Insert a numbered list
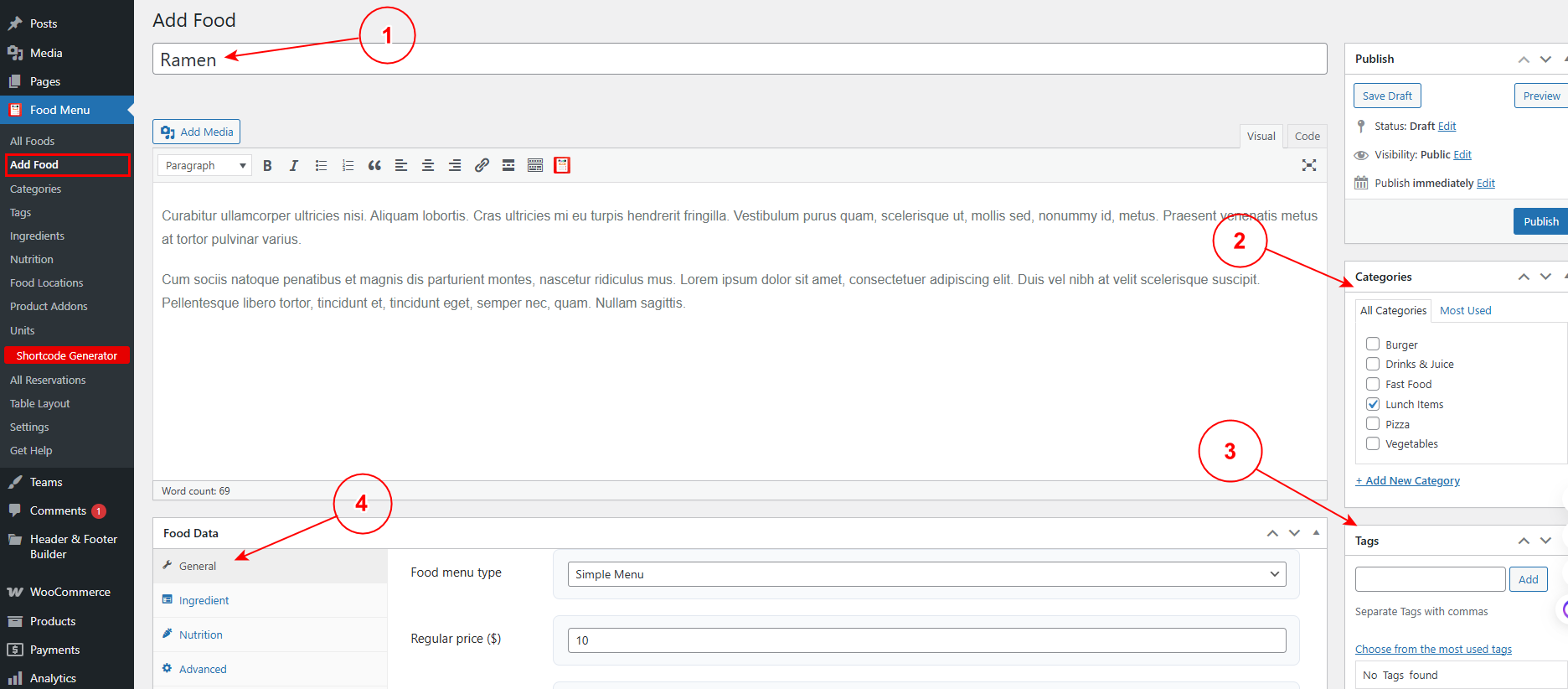The height and width of the screenshot is (689, 1568). (x=348, y=166)
